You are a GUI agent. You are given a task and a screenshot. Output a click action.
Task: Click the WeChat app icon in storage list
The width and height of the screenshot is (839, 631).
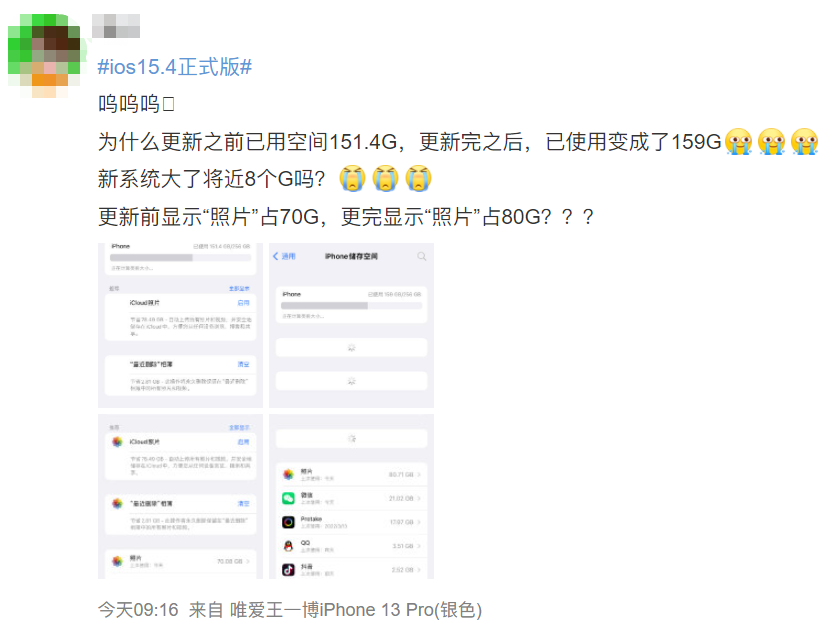point(288,498)
